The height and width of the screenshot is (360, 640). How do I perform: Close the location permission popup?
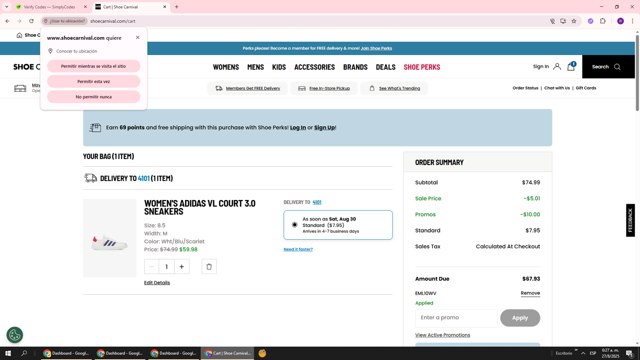coord(138,38)
